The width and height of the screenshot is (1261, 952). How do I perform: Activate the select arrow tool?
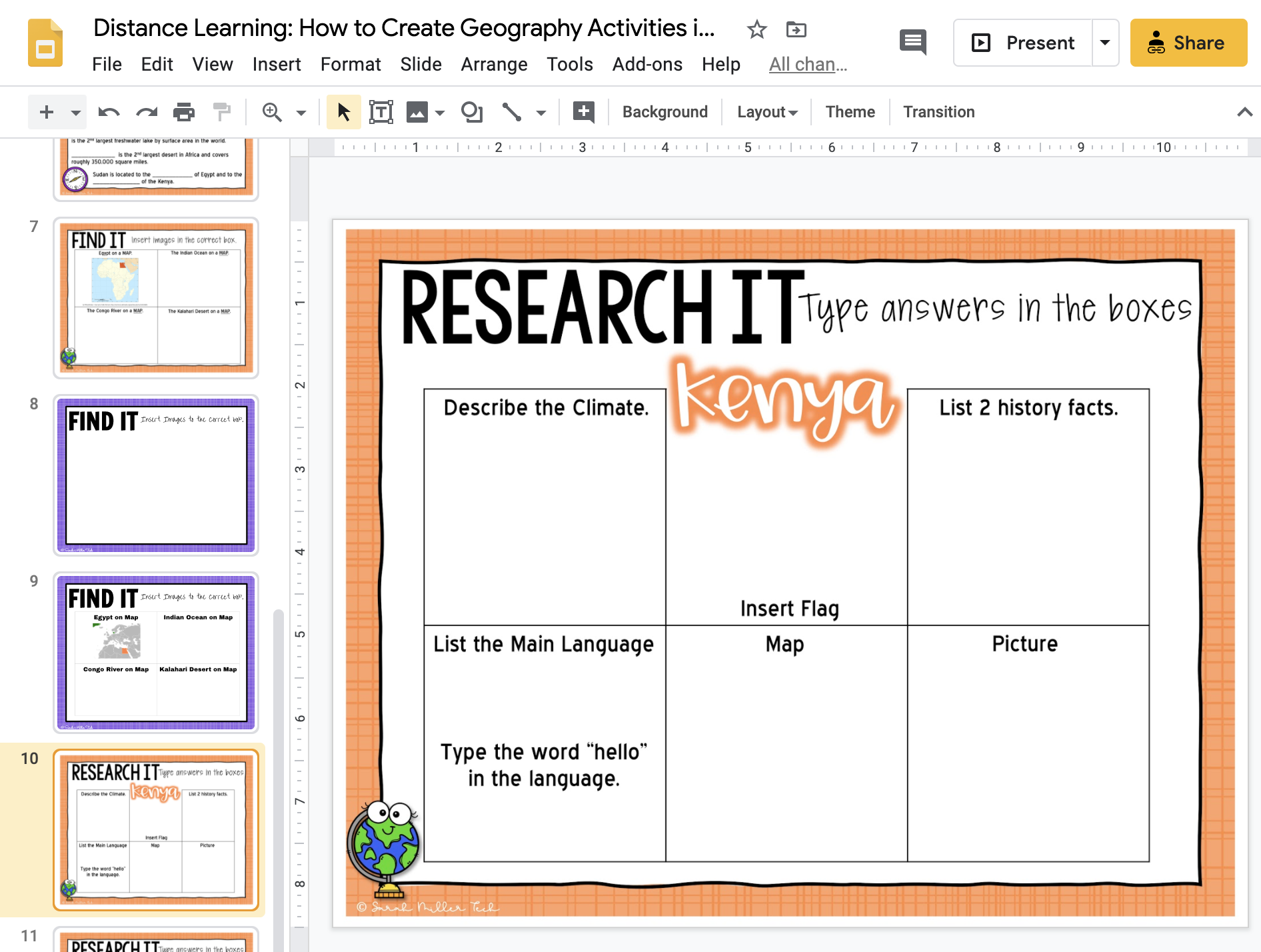(344, 112)
